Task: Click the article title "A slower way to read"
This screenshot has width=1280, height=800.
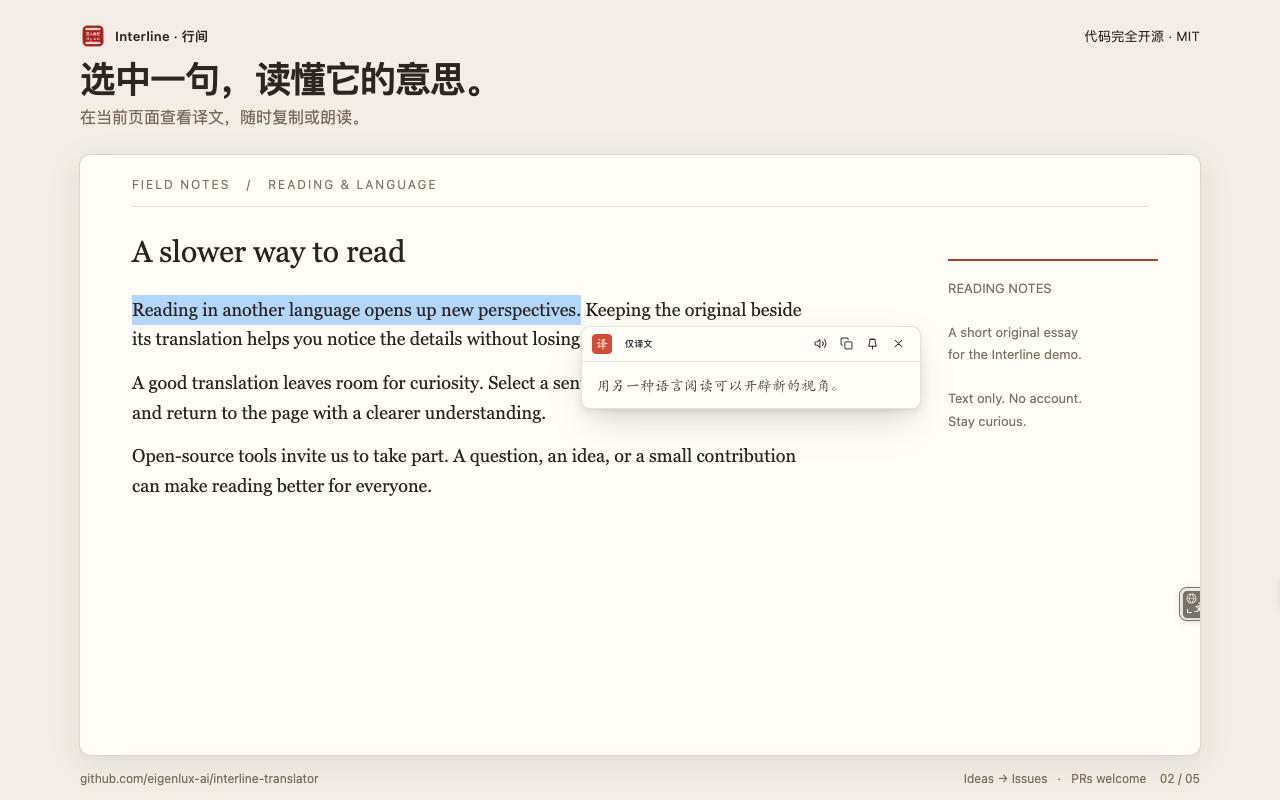Action: [268, 252]
